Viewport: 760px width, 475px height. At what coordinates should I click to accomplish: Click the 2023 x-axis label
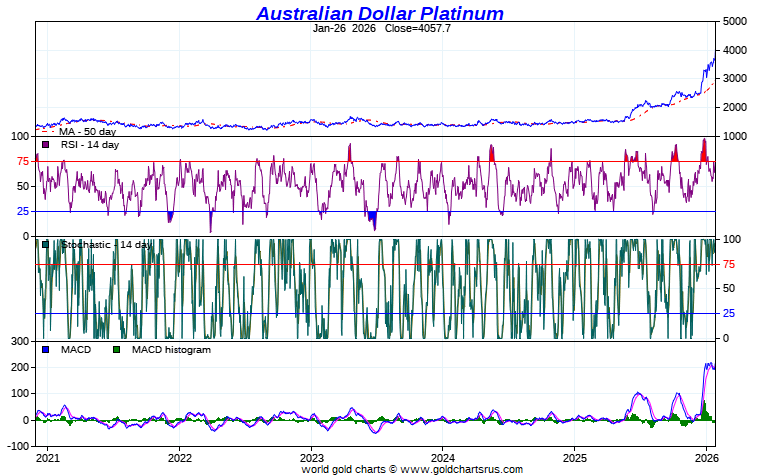tap(311, 458)
